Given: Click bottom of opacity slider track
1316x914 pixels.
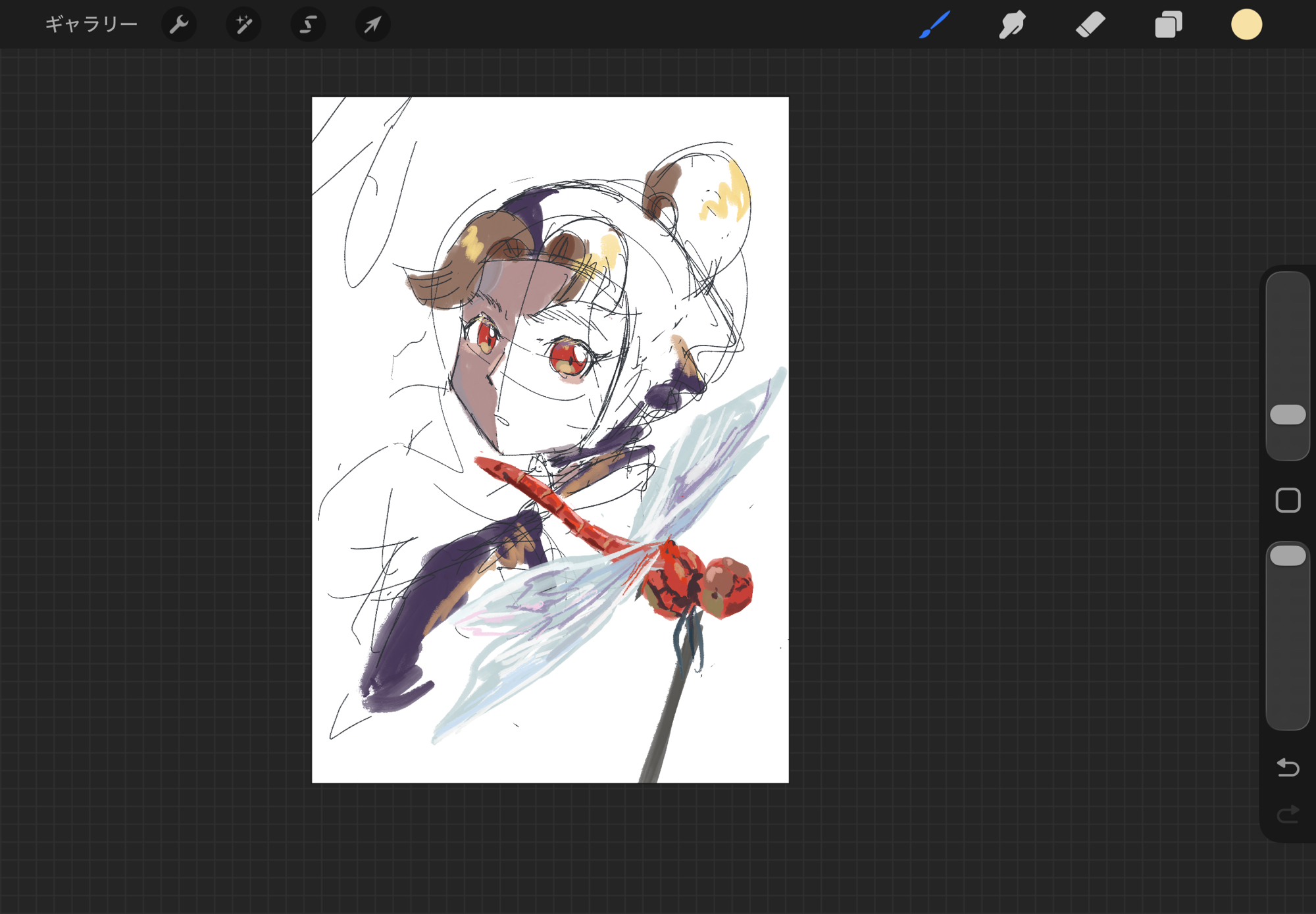Looking at the screenshot, I should click(1288, 714).
